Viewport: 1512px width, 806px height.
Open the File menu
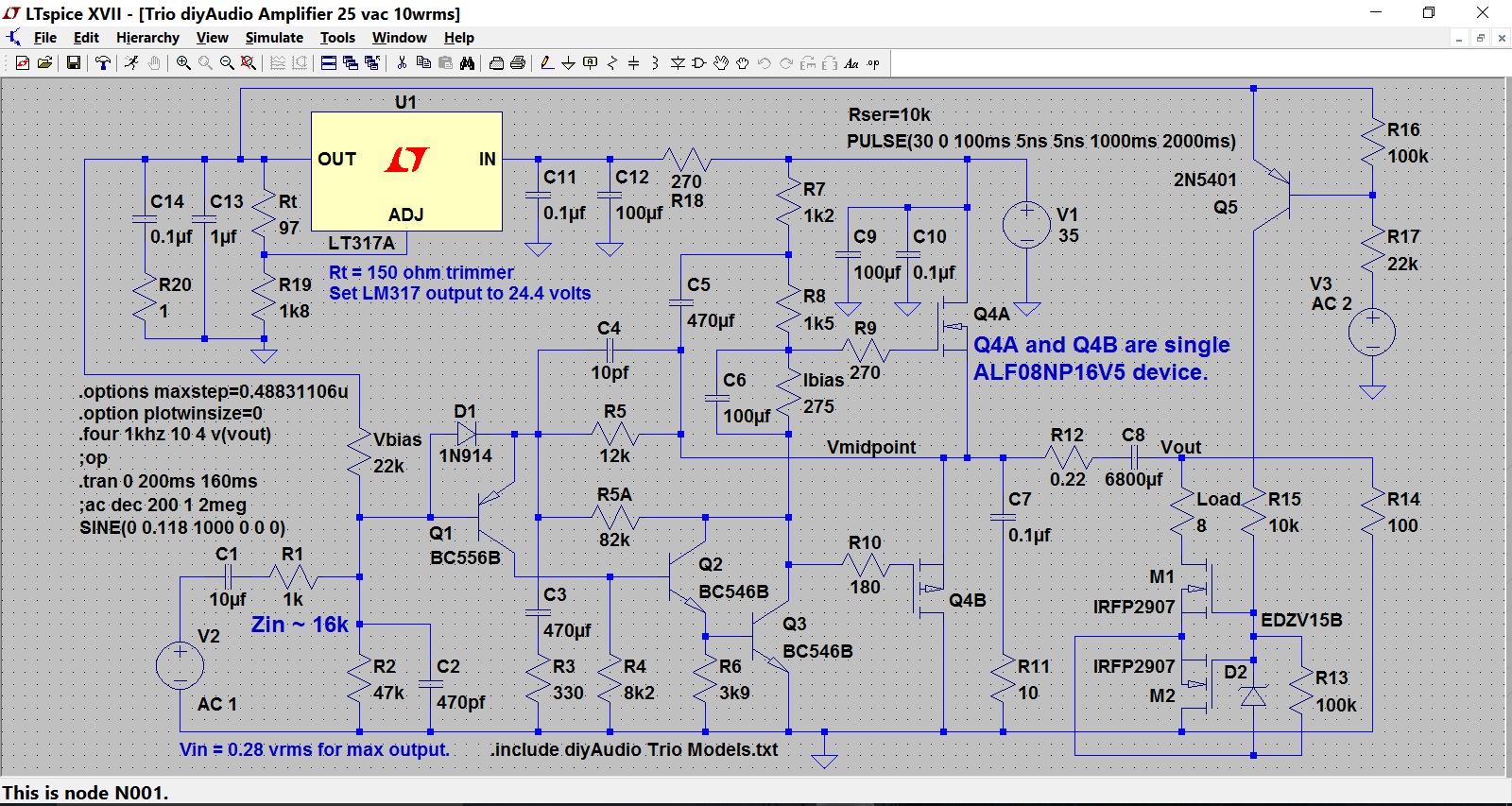45,38
